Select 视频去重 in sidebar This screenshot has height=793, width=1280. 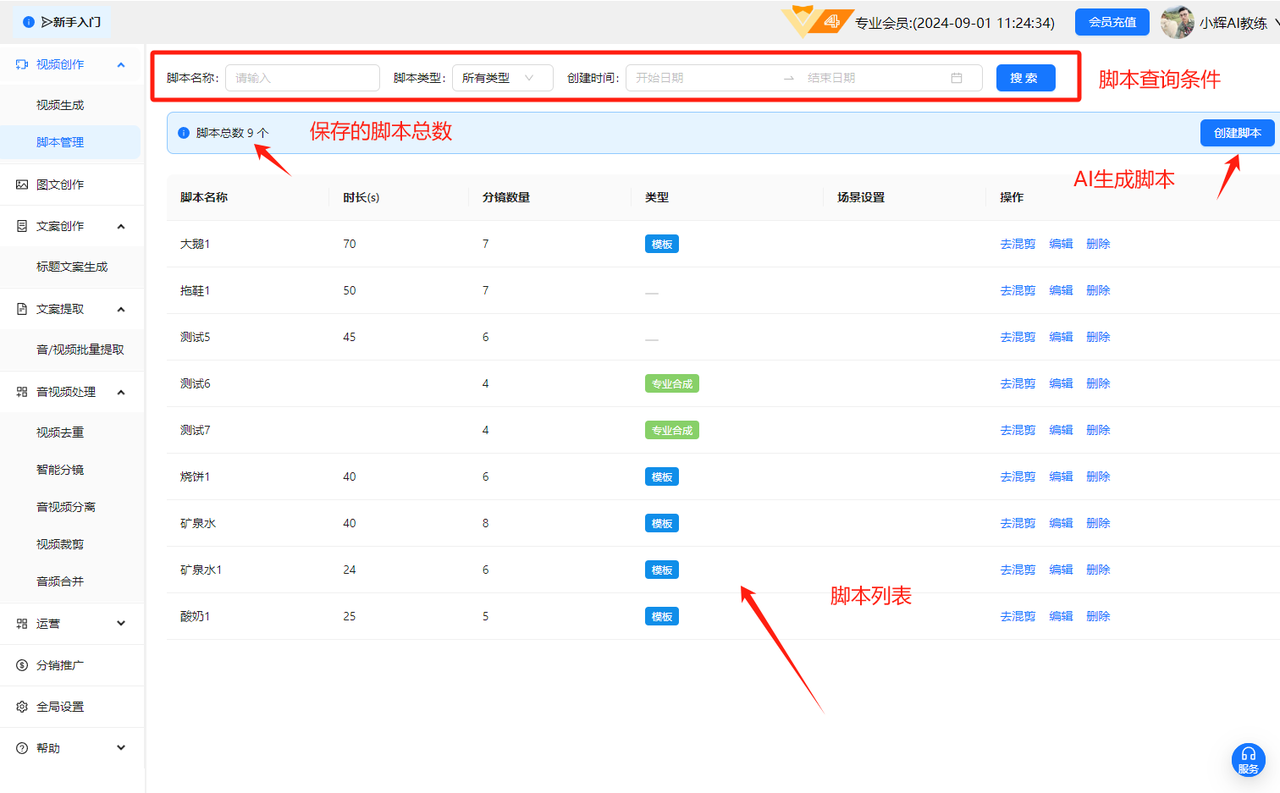(x=60, y=433)
